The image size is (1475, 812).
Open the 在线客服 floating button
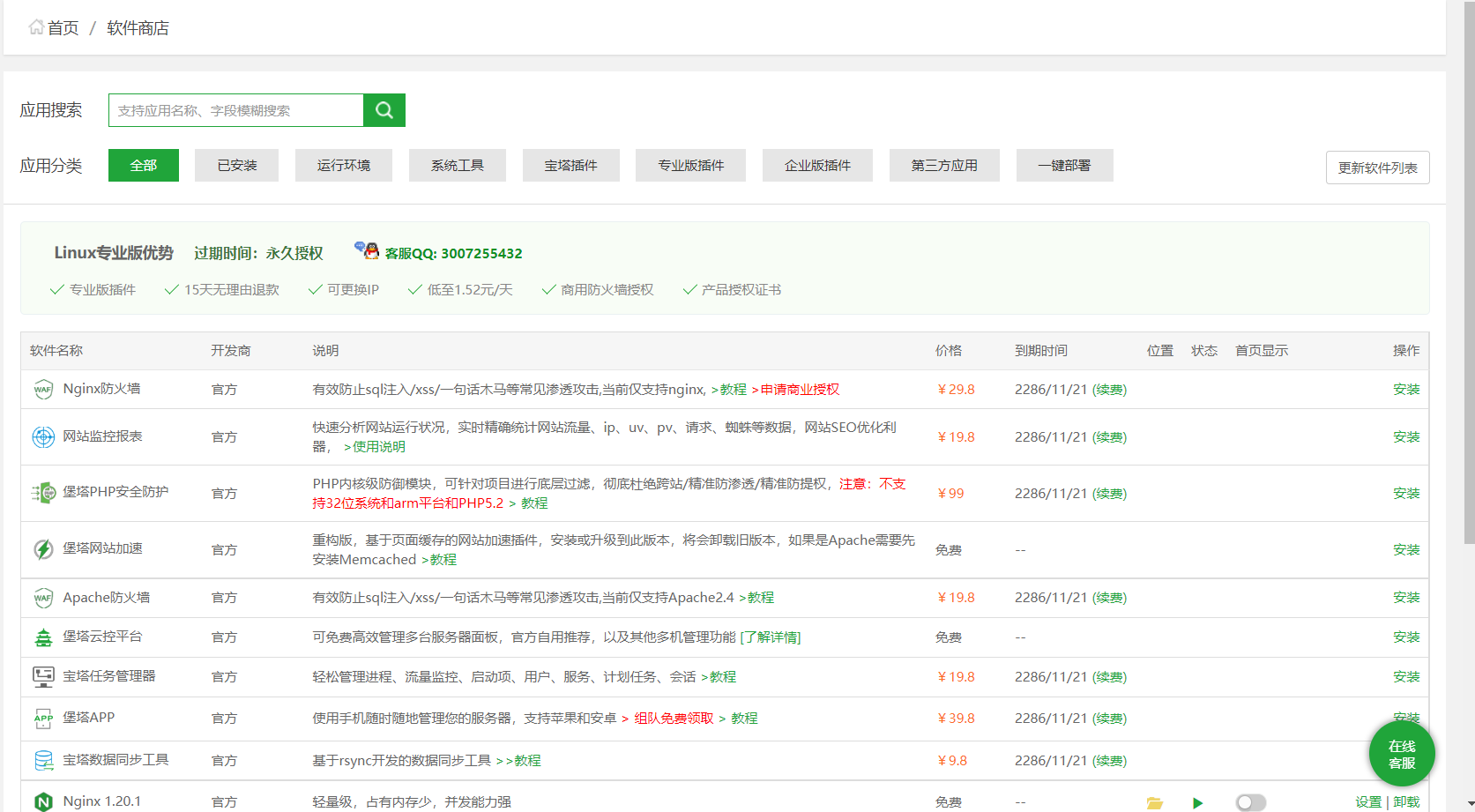click(1402, 754)
